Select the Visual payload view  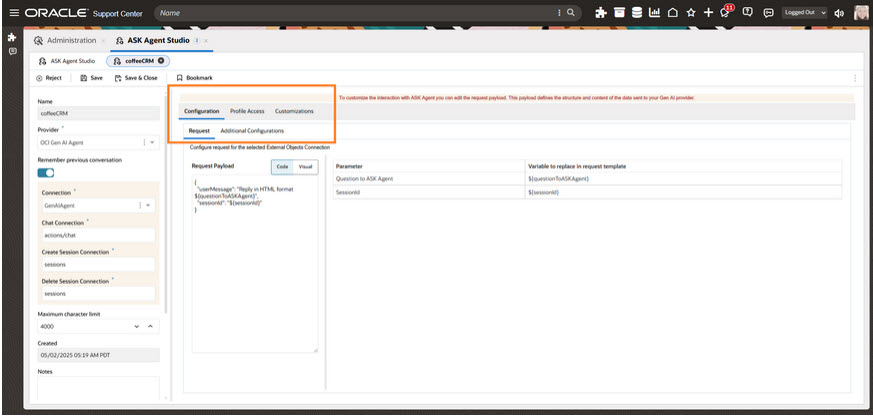coord(305,167)
